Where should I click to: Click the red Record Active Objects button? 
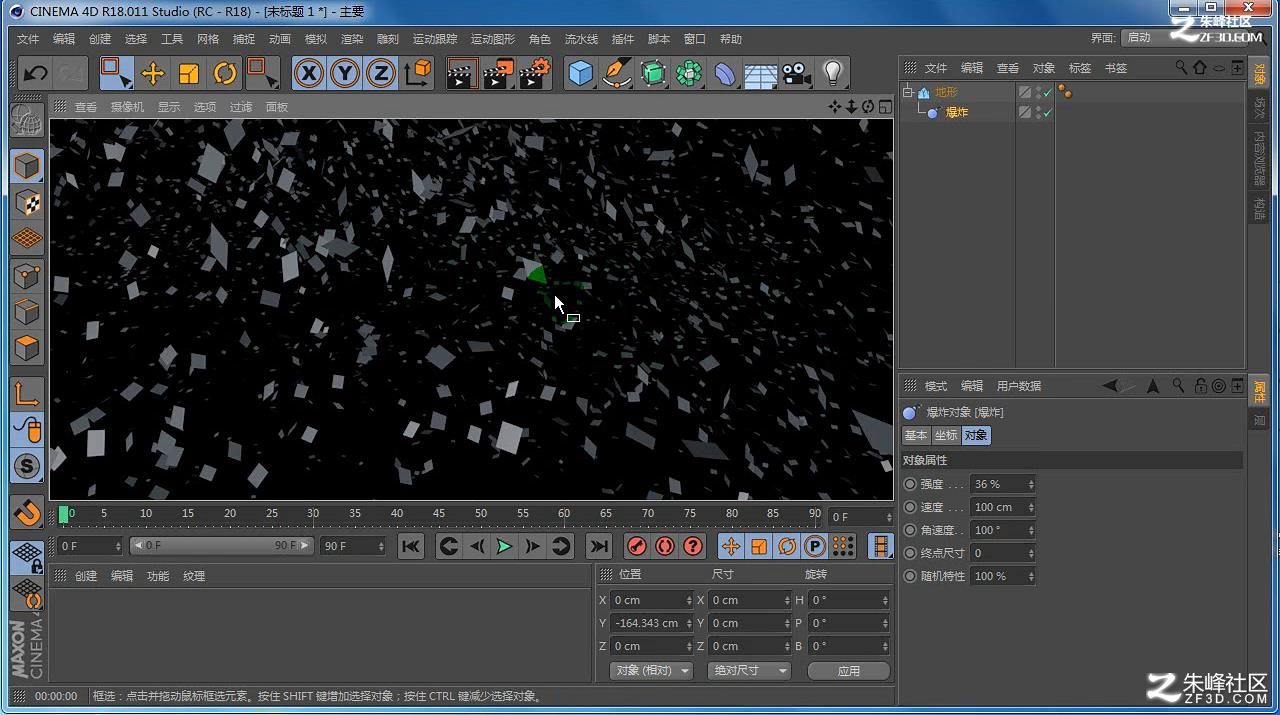[x=637, y=546]
